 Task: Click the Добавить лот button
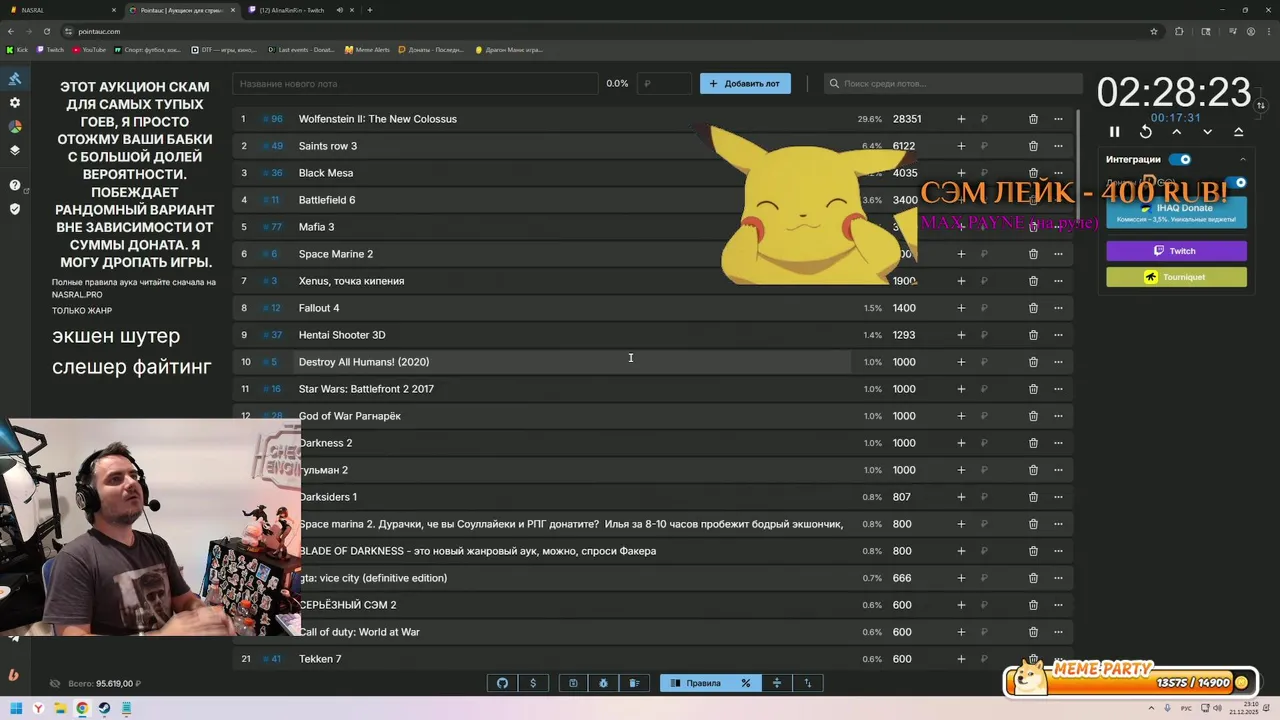point(745,84)
